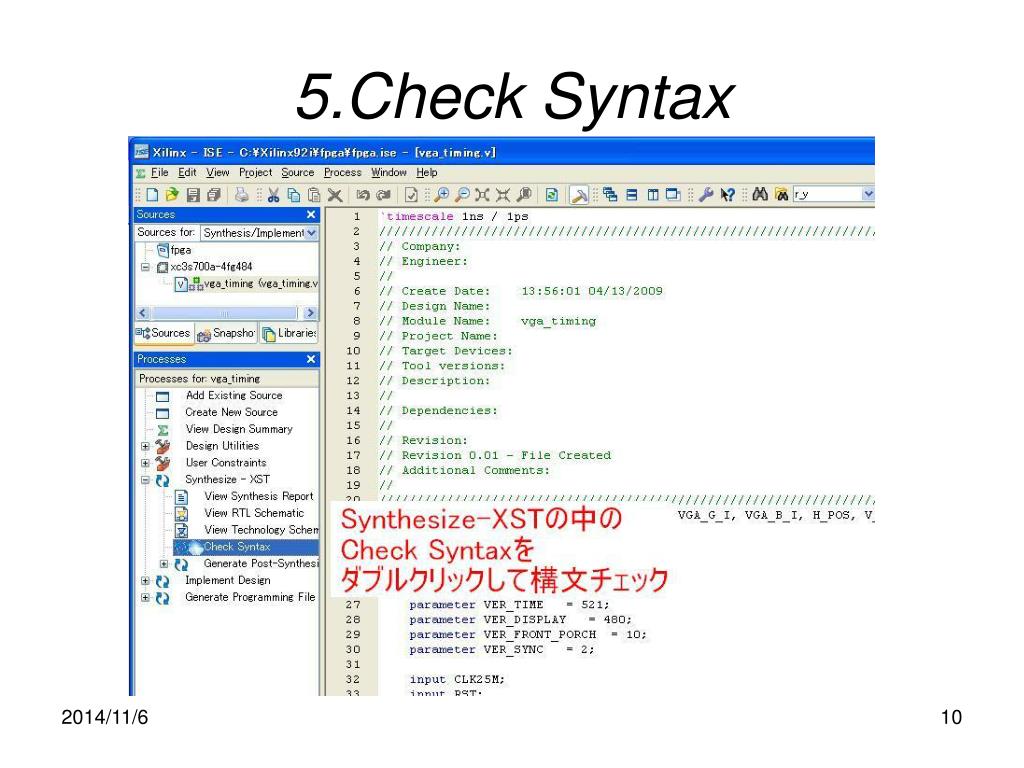Open the File menu
This screenshot has width=1024, height=768.
pyautogui.click(x=159, y=172)
